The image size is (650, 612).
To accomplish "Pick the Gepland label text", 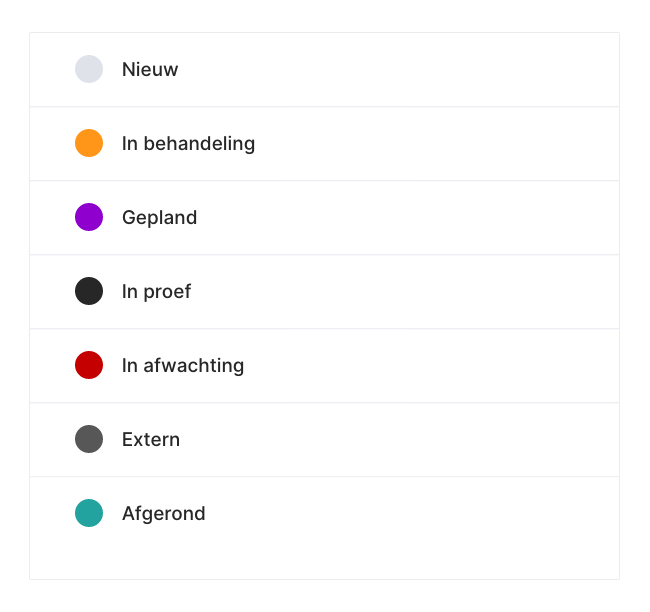I will point(159,218).
